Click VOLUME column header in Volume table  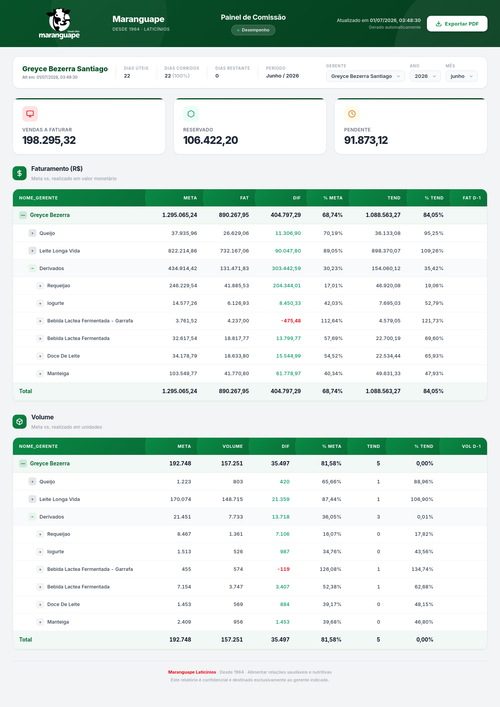point(233,446)
